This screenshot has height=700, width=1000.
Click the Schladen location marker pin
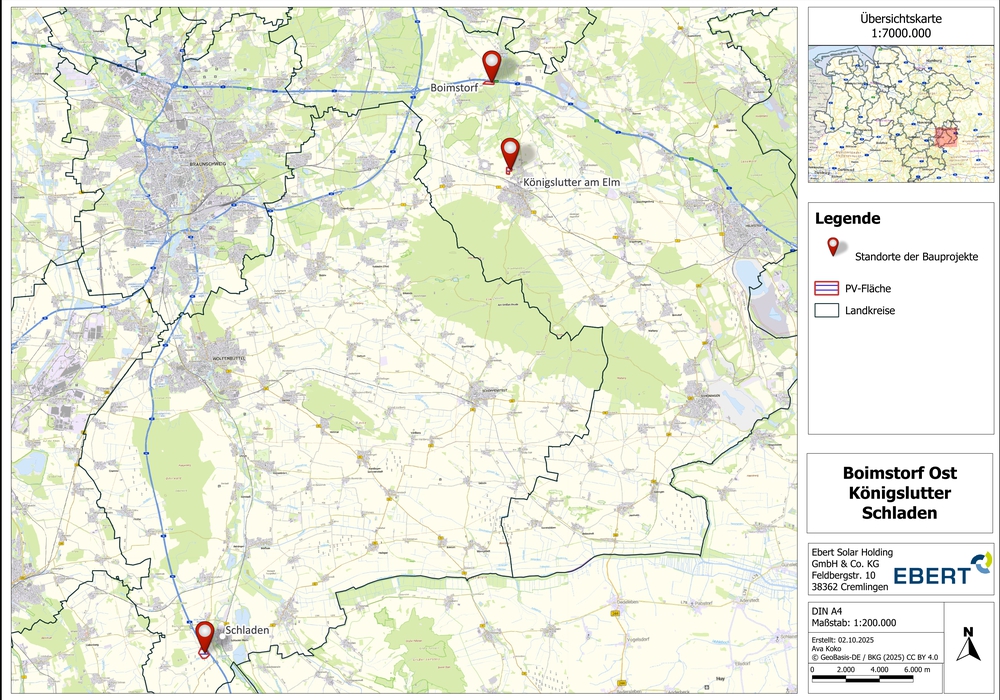[205, 635]
